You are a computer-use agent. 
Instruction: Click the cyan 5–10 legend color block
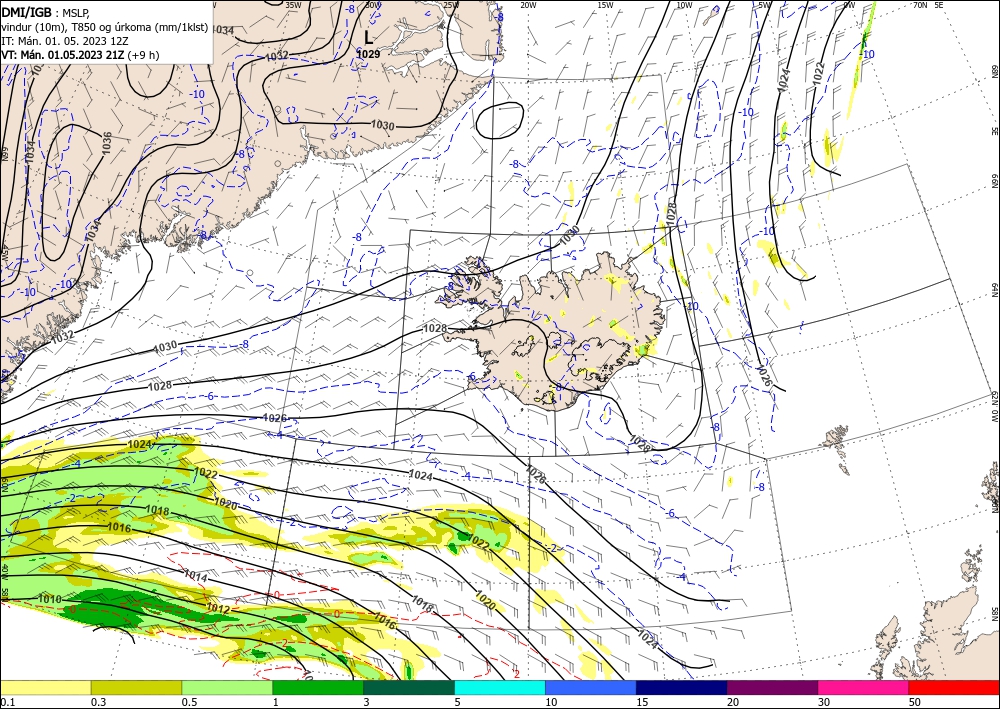[x=500, y=687]
